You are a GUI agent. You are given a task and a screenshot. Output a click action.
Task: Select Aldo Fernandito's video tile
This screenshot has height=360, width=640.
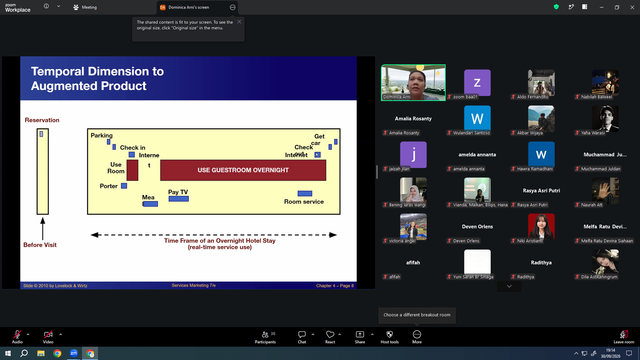coord(541,82)
